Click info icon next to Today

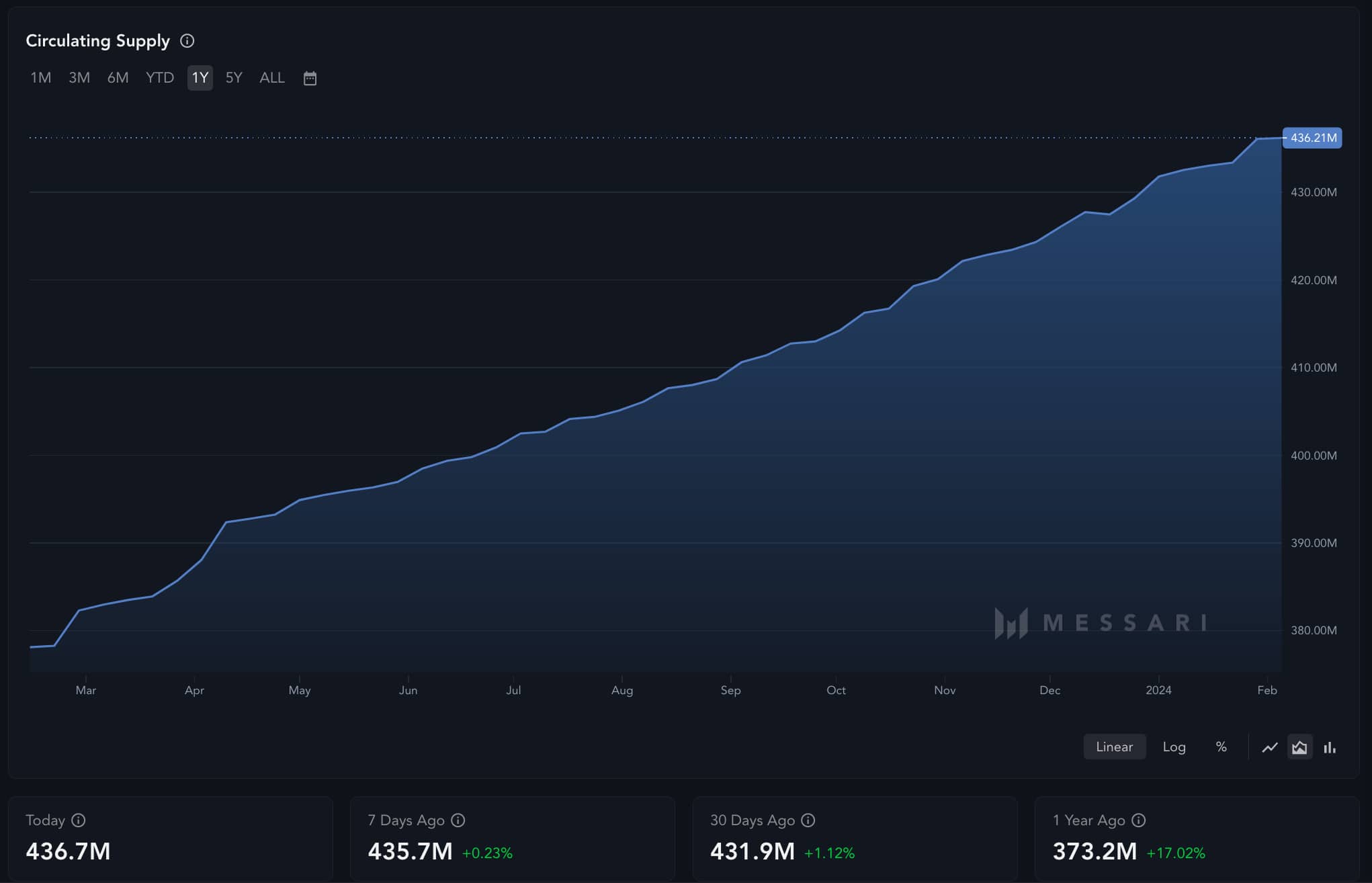click(79, 821)
